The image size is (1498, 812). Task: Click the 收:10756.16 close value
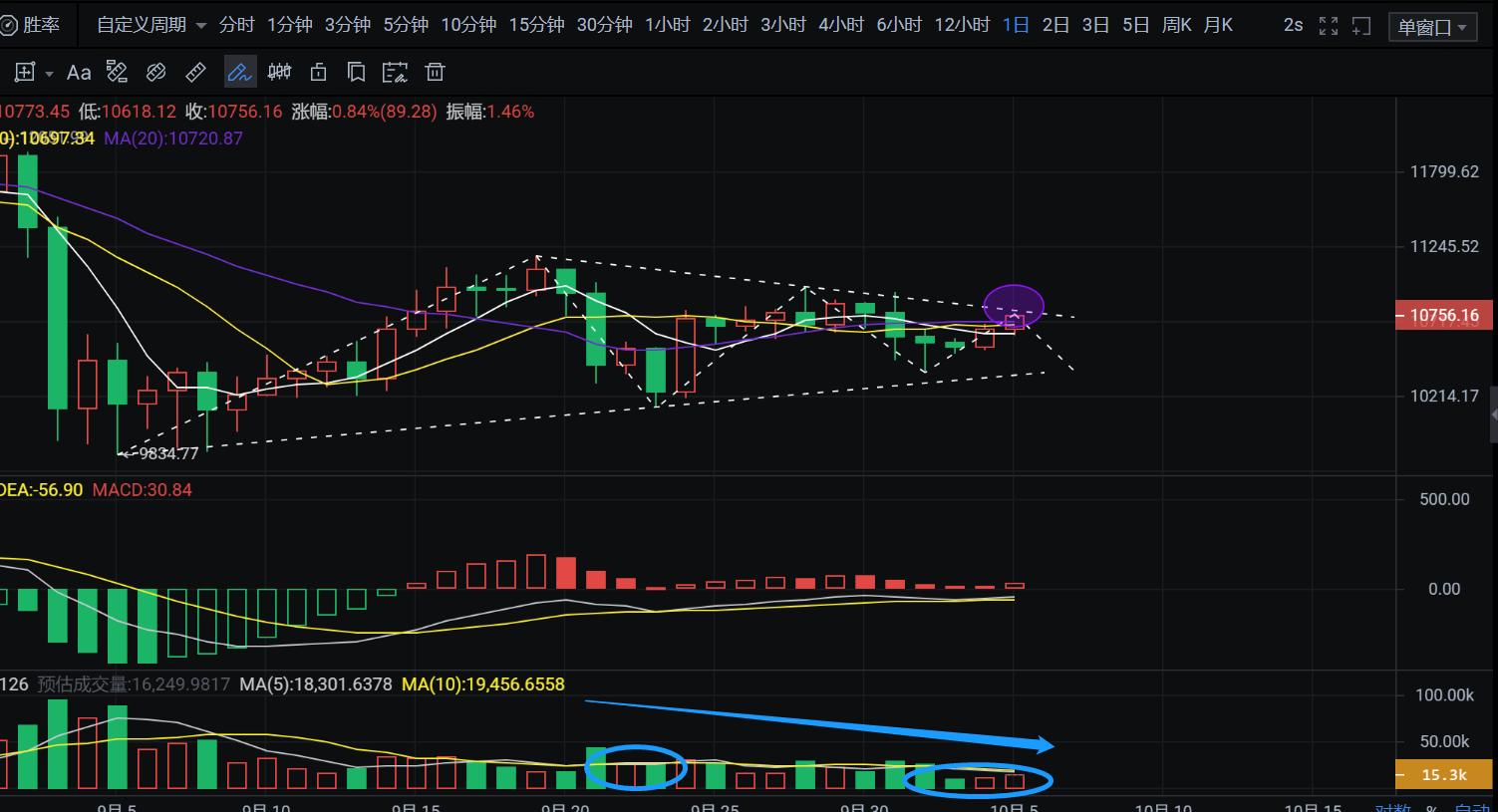click(233, 112)
